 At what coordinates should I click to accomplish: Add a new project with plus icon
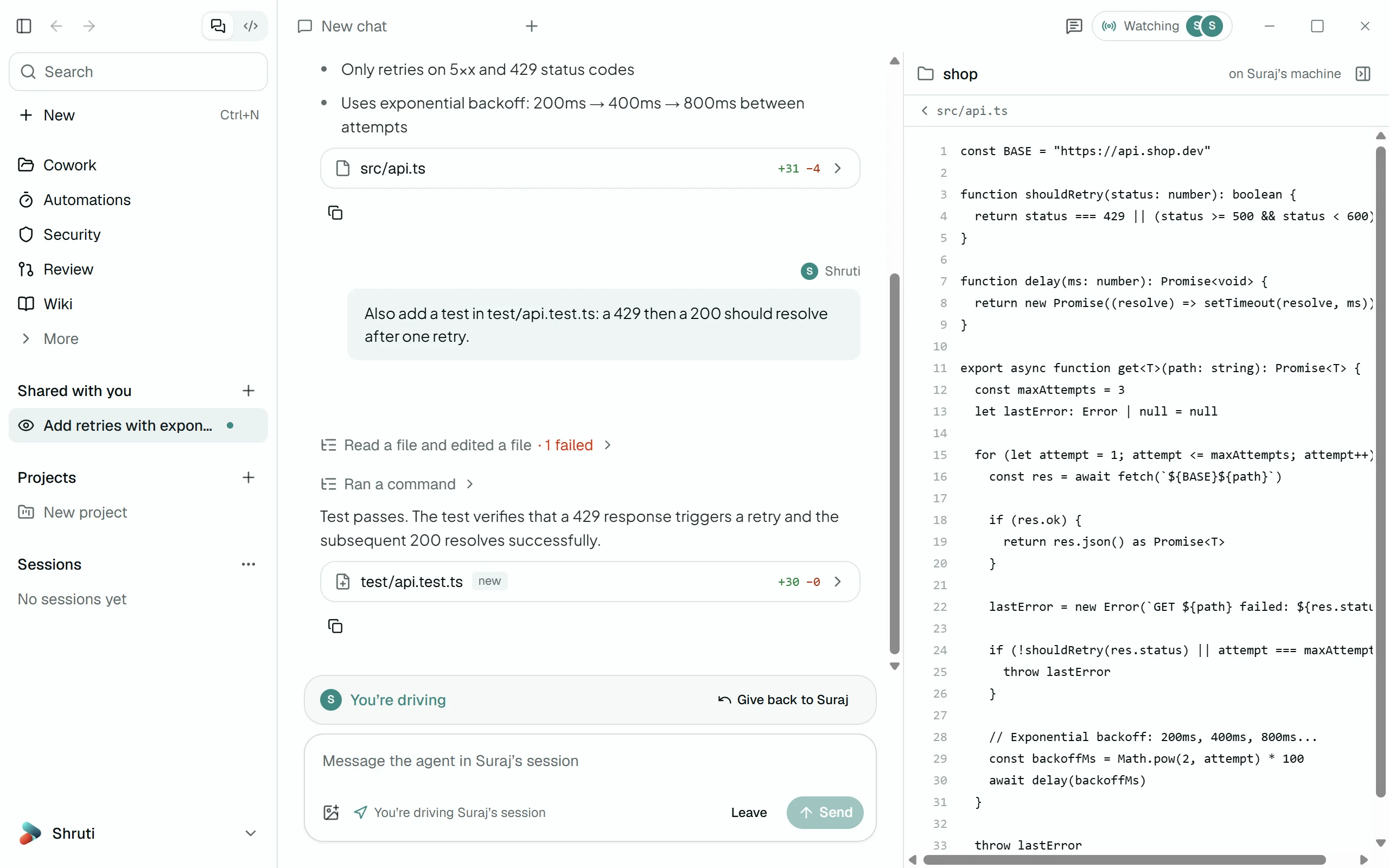(x=248, y=477)
